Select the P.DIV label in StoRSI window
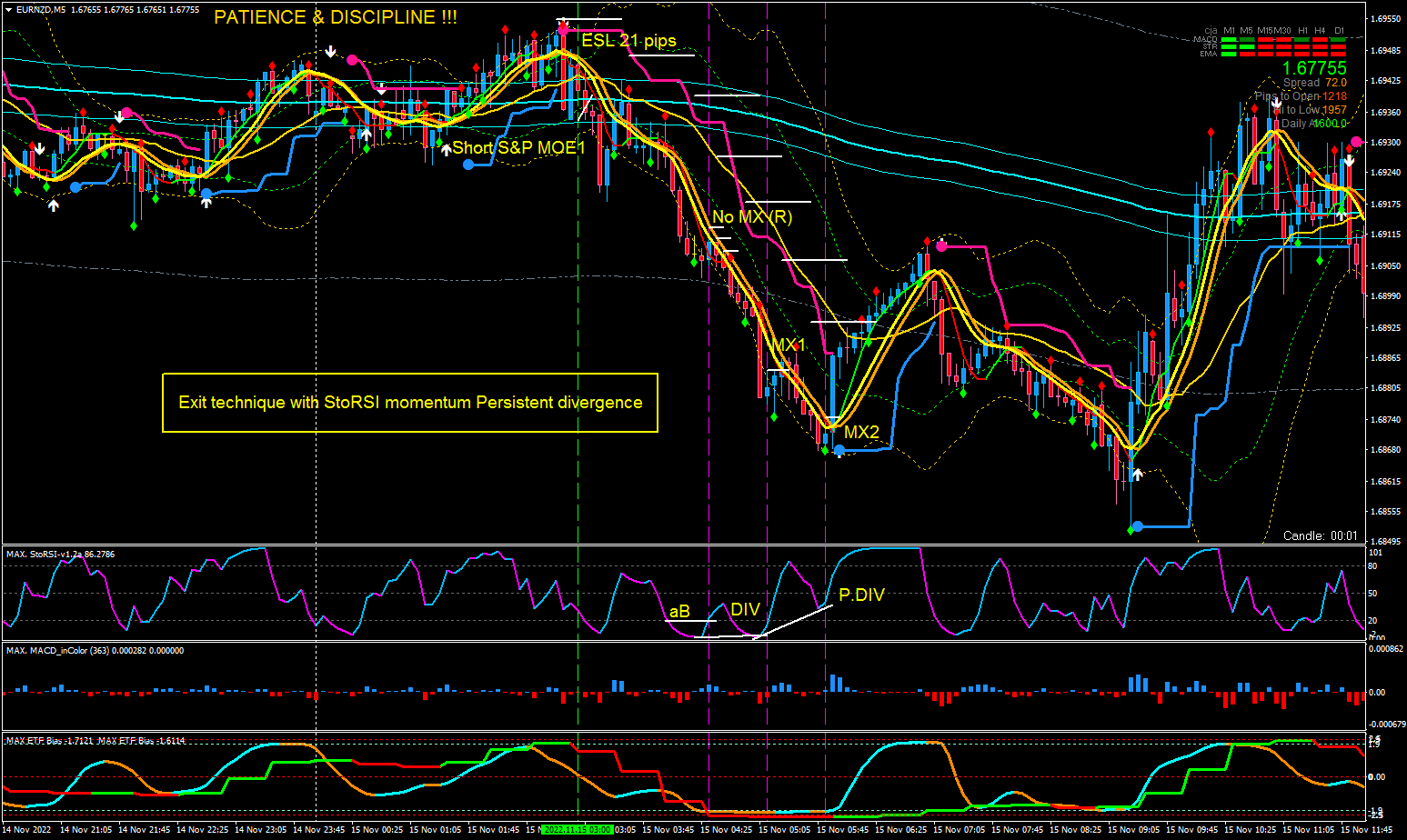This screenshot has height=840, width=1407. [x=861, y=595]
